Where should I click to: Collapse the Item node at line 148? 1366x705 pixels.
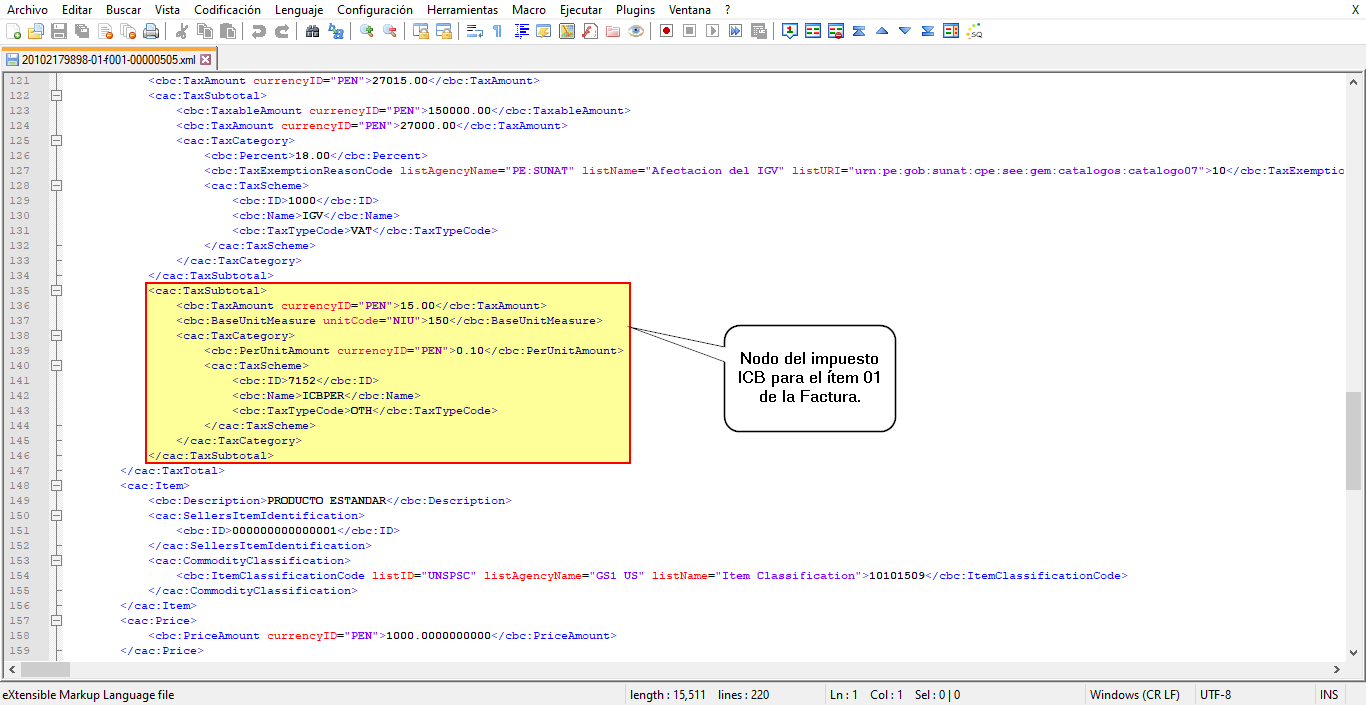point(56,486)
